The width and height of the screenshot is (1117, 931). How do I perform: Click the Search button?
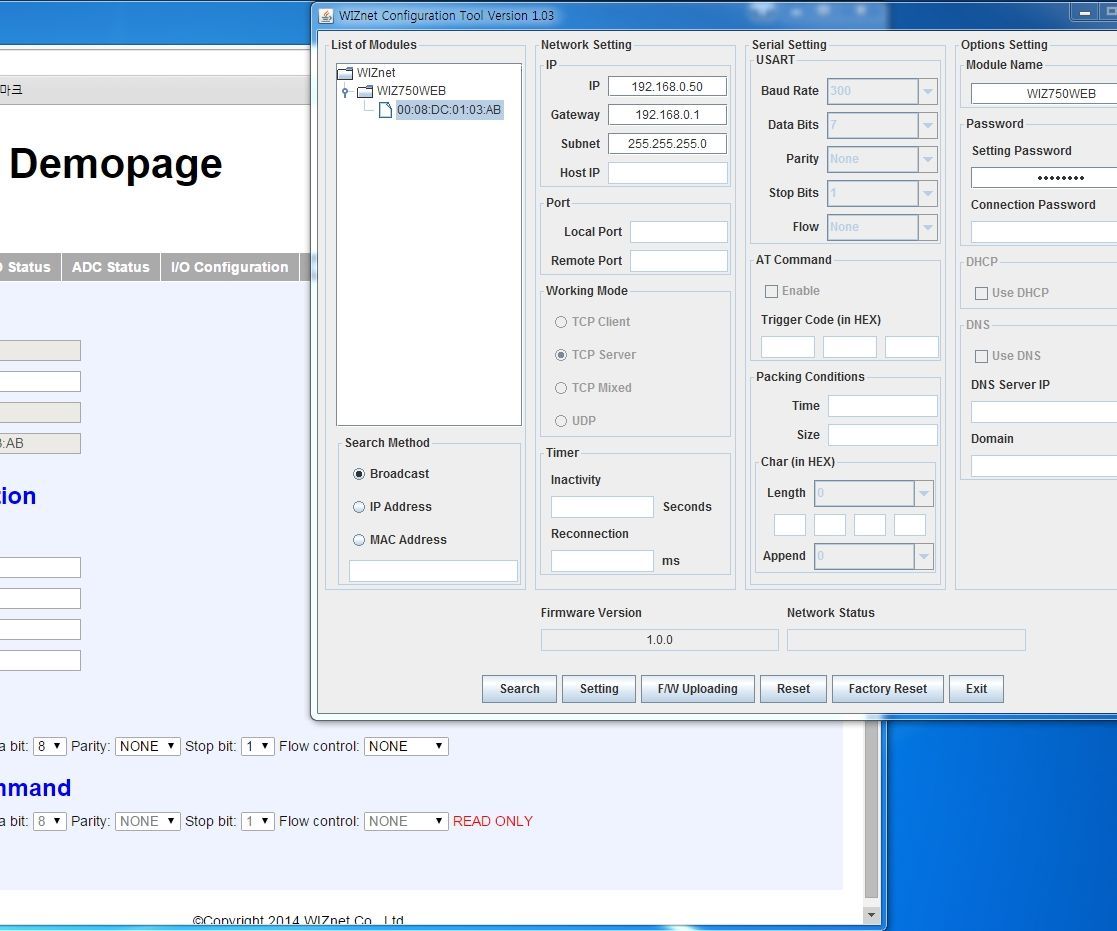tap(519, 689)
